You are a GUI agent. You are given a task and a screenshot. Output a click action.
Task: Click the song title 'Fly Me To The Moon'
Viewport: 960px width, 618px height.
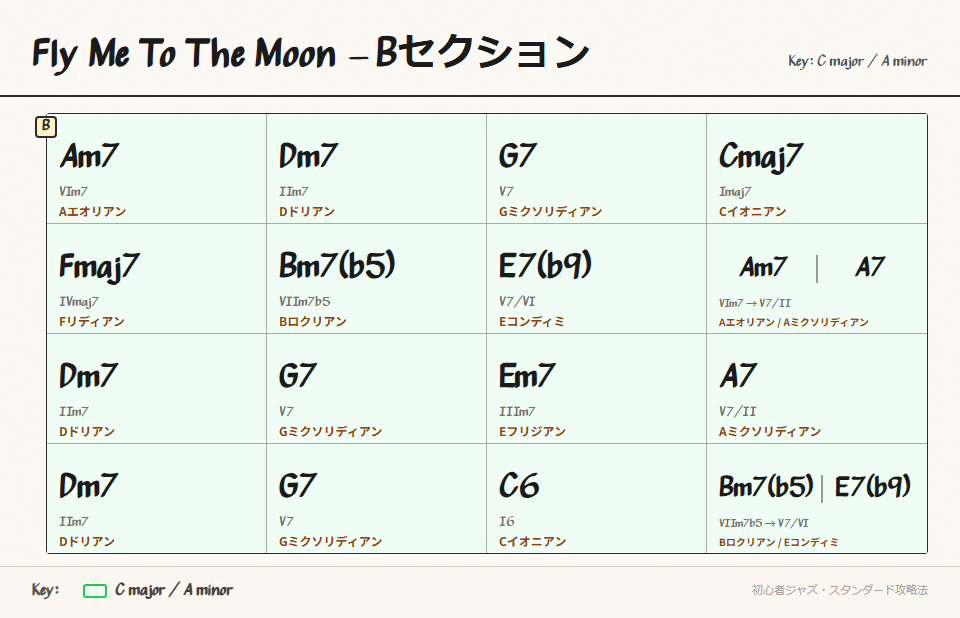coord(184,53)
